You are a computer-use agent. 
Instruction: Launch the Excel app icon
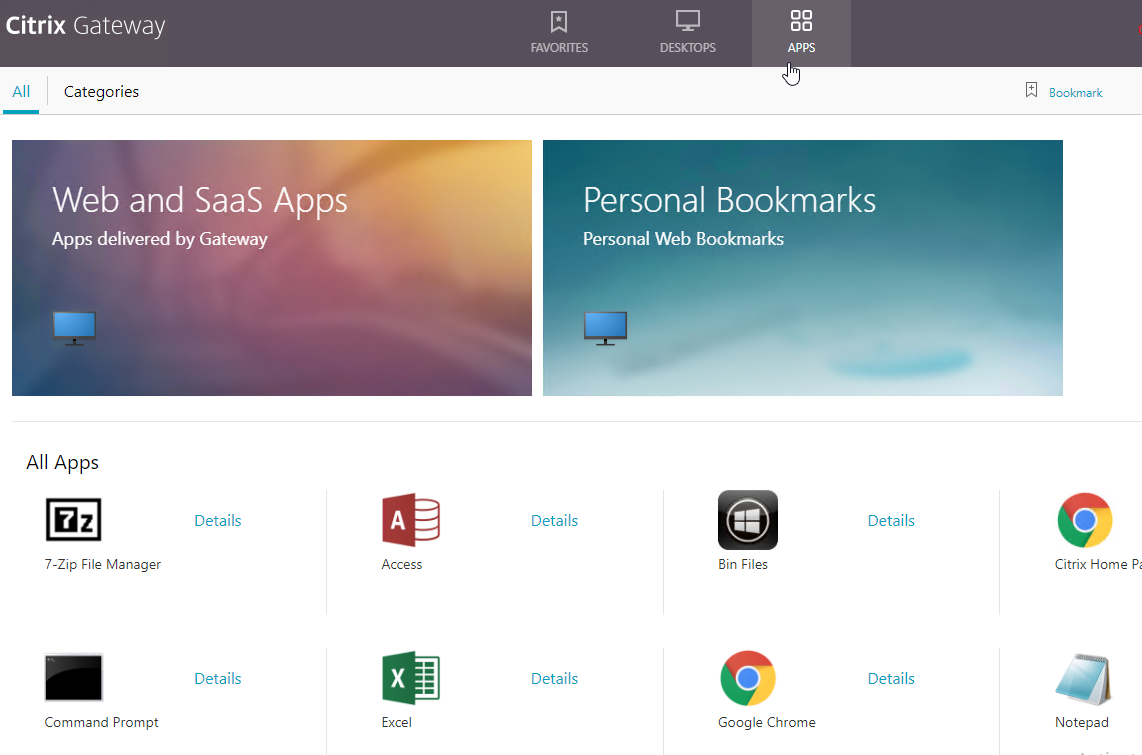[411, 677]
